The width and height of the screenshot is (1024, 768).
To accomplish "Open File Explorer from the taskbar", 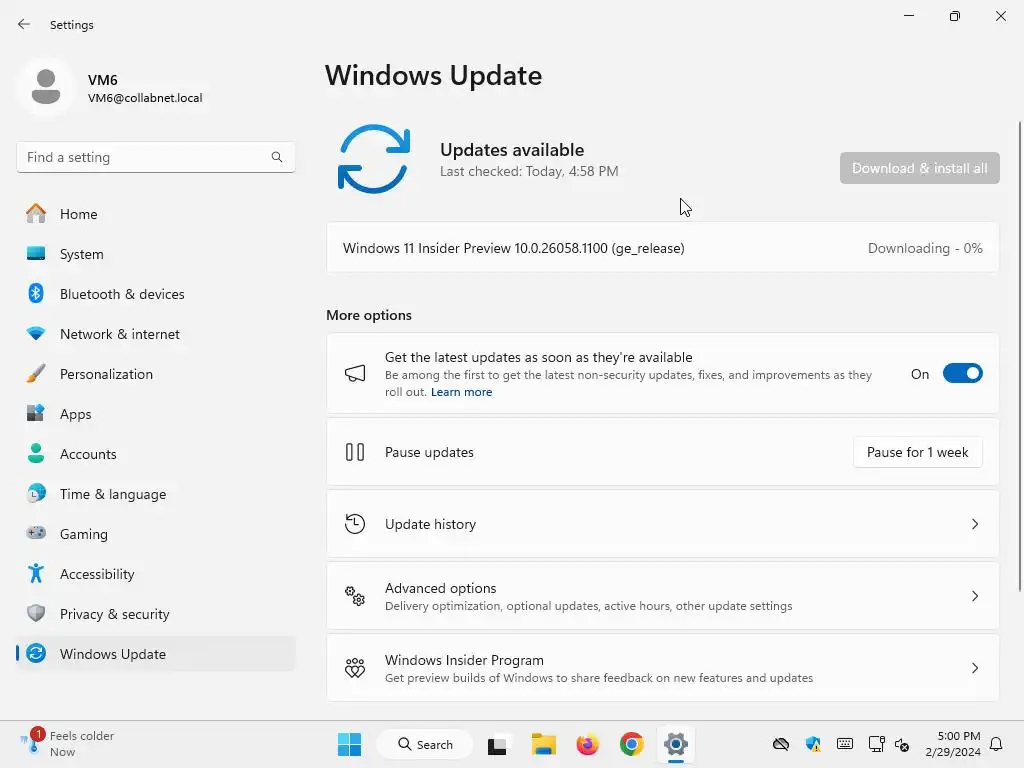I will 543,744.
